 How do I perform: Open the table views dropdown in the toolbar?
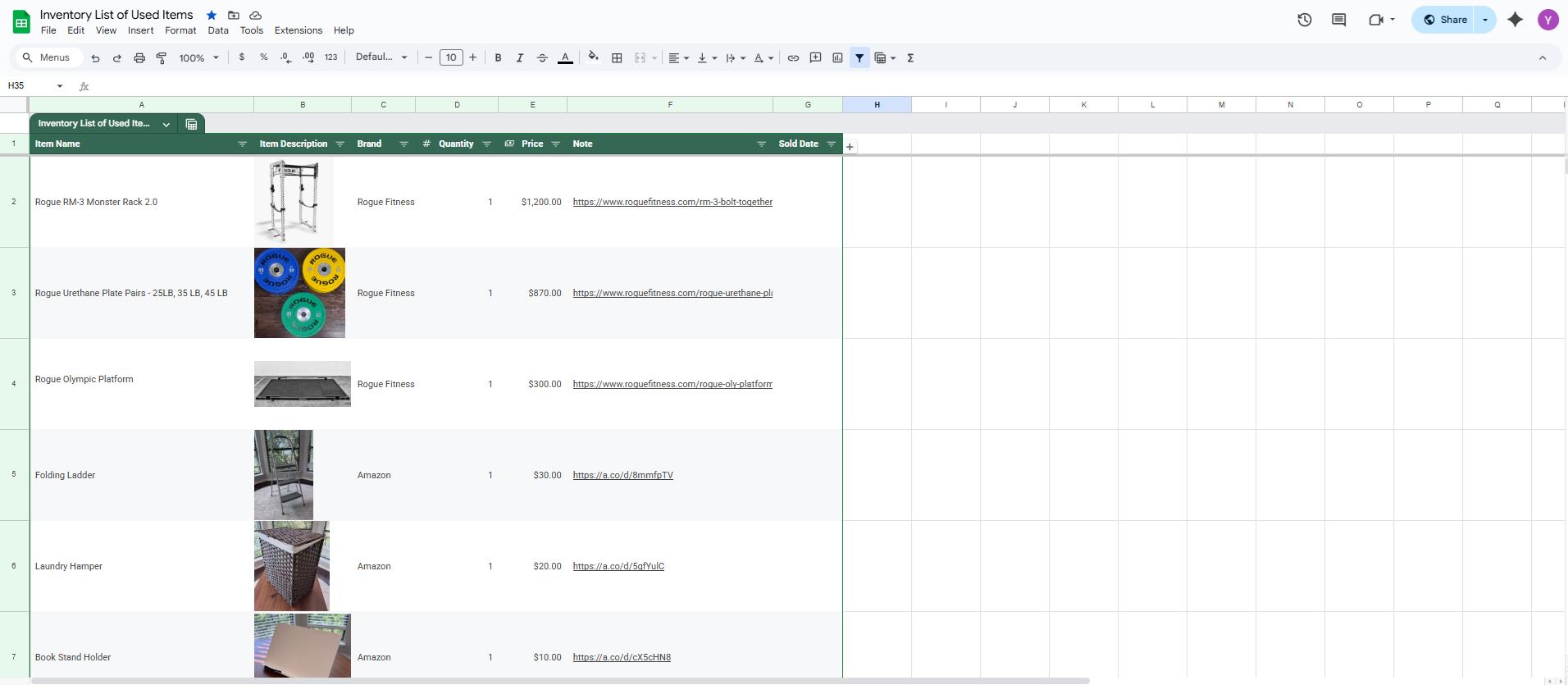point(885,57)
